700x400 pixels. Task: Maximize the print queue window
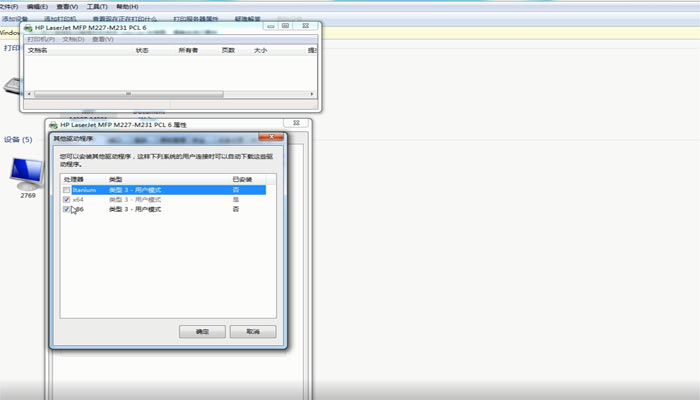click(x=286, y=26)
